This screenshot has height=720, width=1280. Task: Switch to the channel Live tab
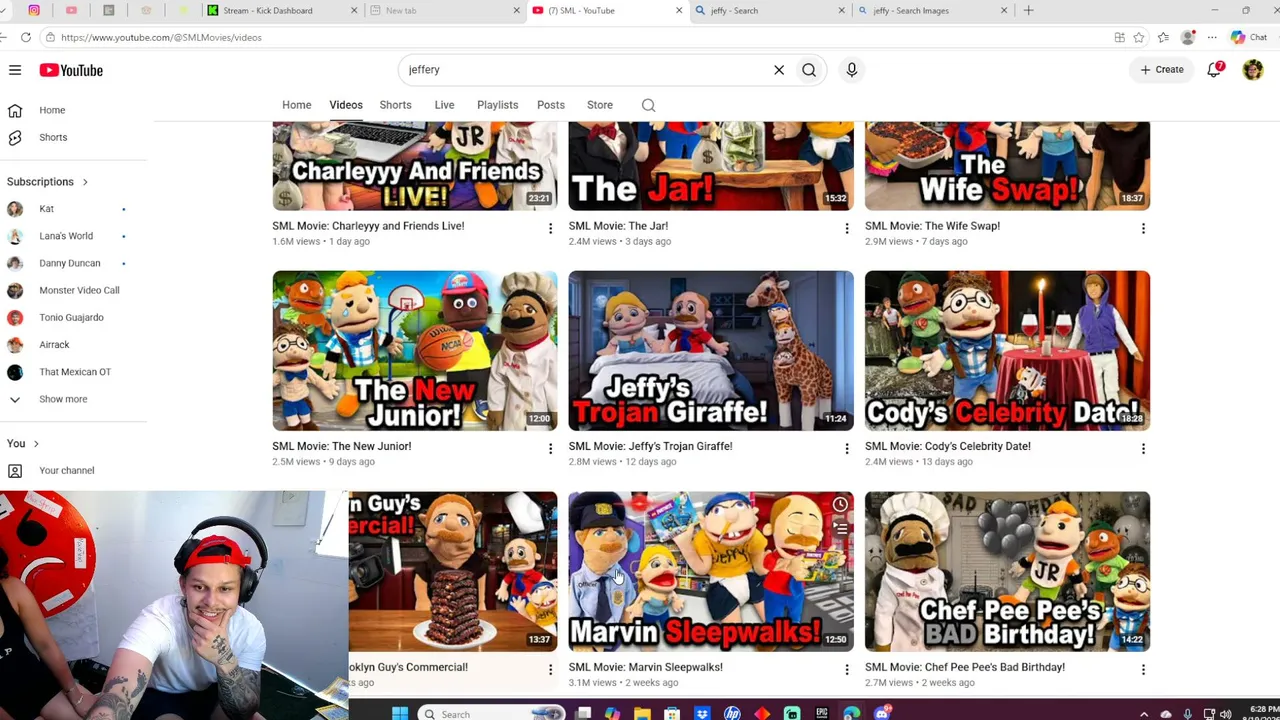click(x=444, y=105)
